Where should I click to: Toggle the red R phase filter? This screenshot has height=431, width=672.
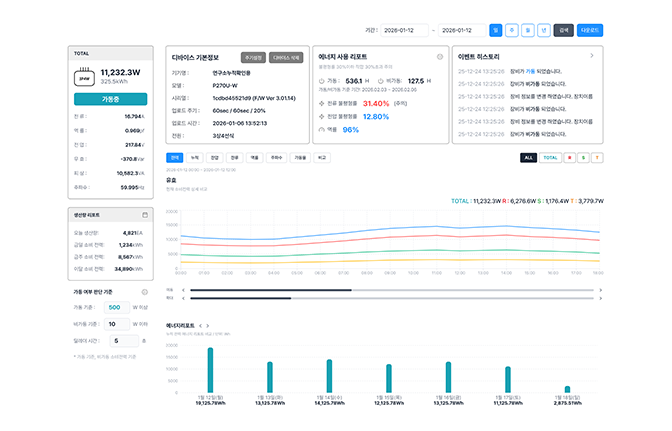[x=570, y=157]
